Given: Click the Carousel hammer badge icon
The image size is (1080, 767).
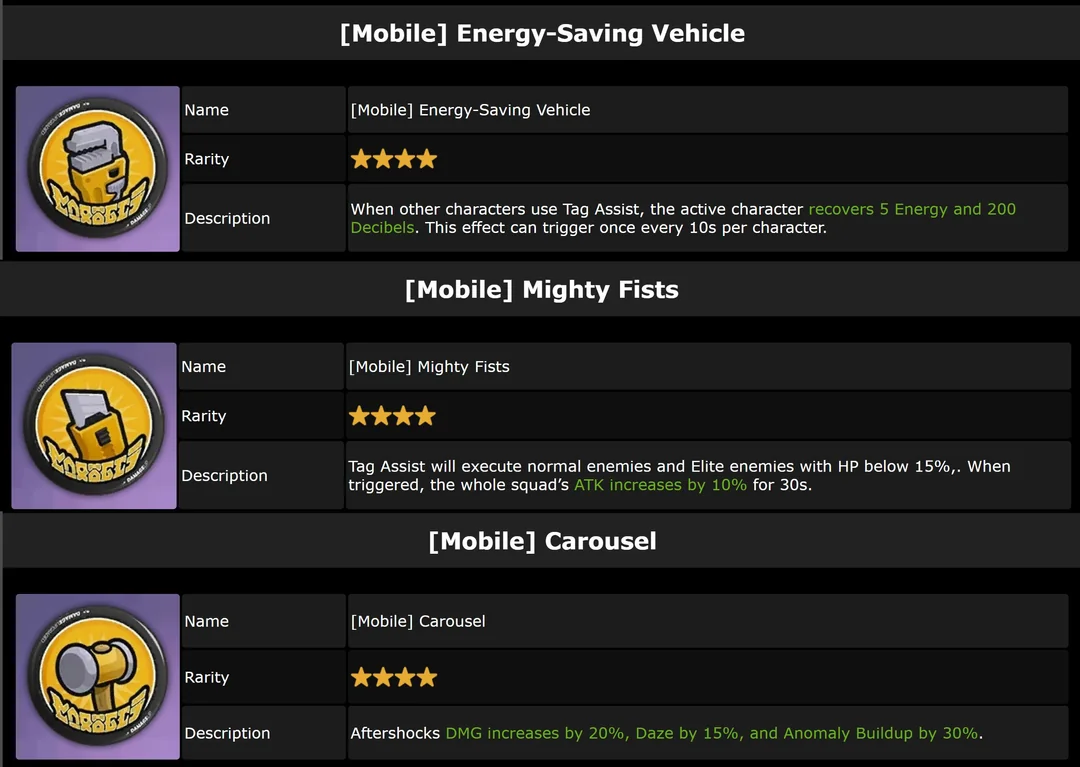Looking at the screenshot, I should pyautogui.click(x=98, y=677).
